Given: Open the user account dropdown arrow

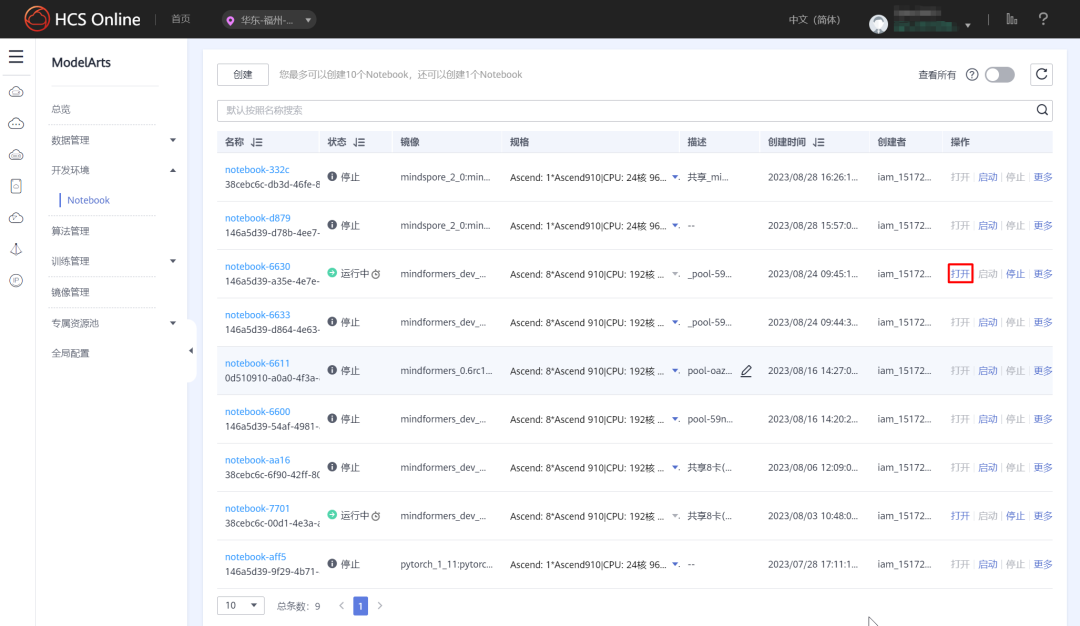Looking at the screenshot, I should (x=968, y=25).
